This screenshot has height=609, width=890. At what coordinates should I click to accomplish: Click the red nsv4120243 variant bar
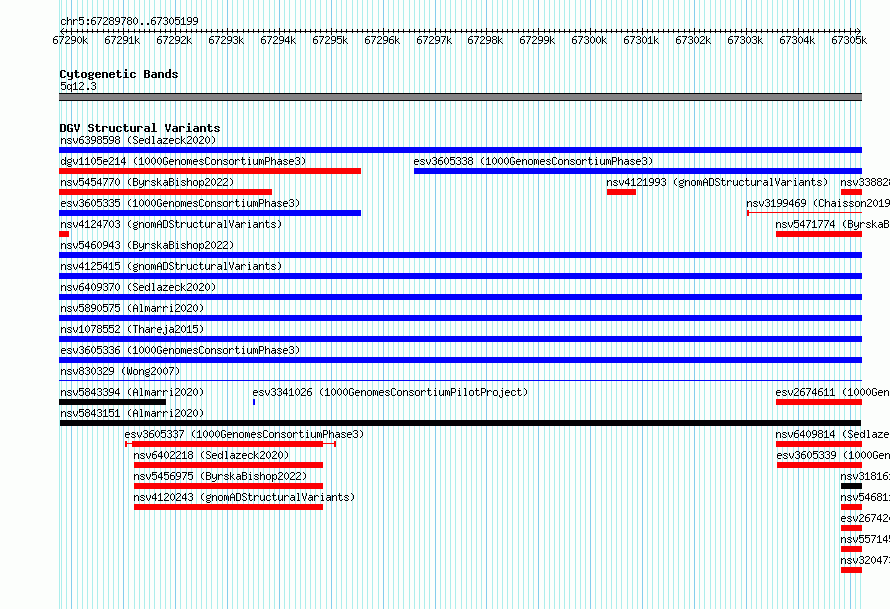coord(228,507)
